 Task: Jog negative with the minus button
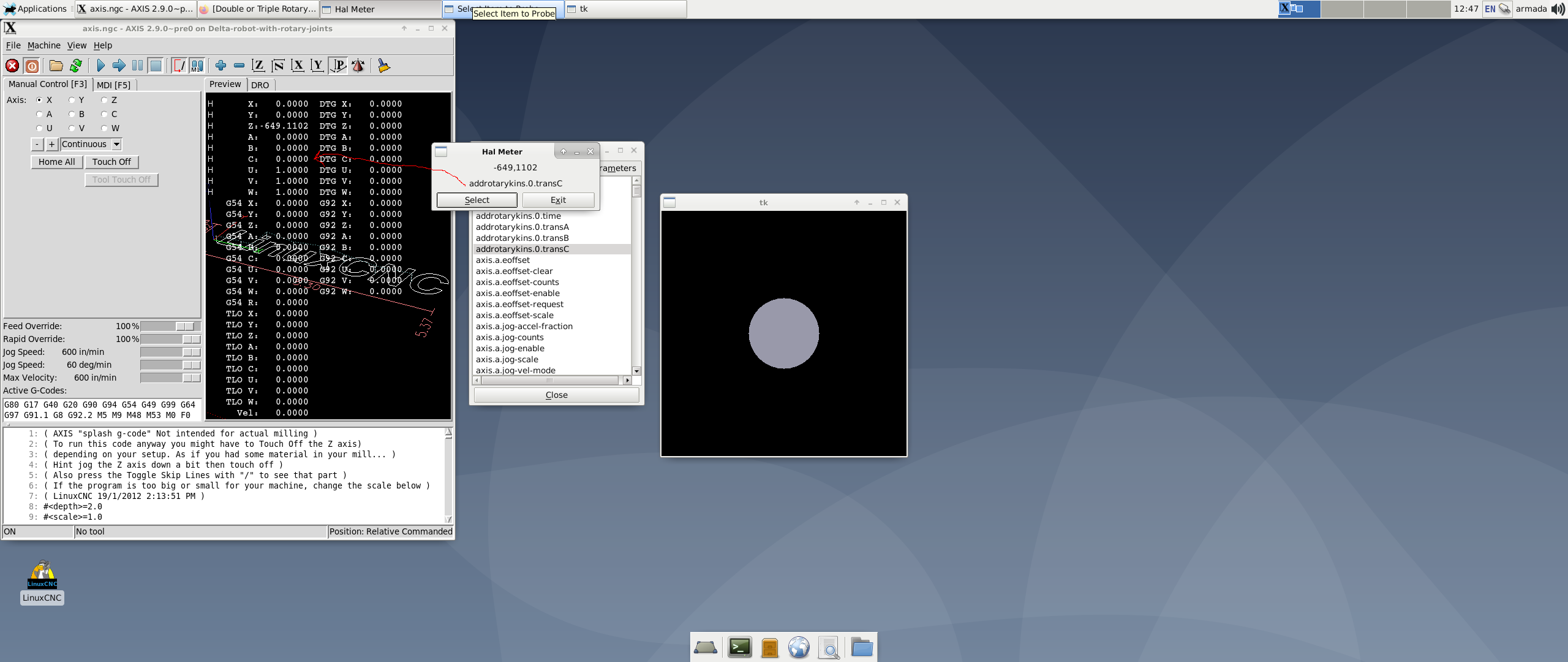coord(37,144)
